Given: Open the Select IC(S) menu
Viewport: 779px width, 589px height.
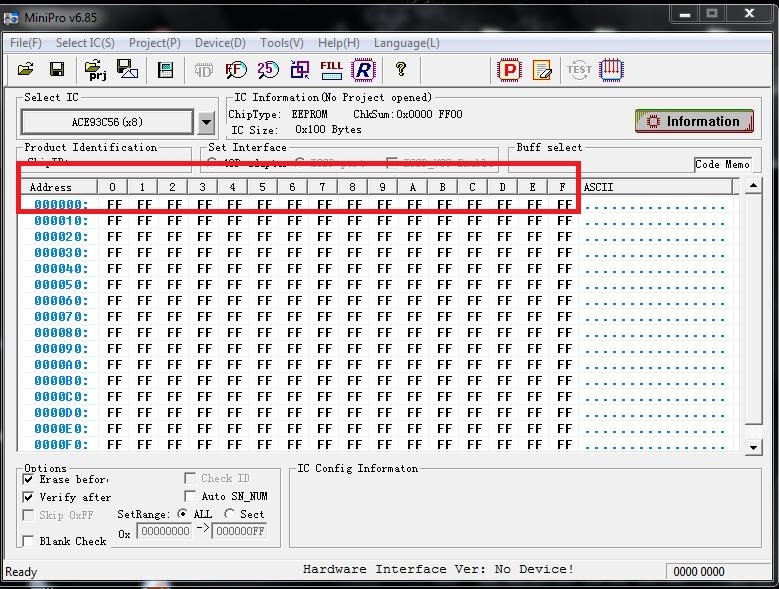Looking at the screenshot, I should (85, 43).
